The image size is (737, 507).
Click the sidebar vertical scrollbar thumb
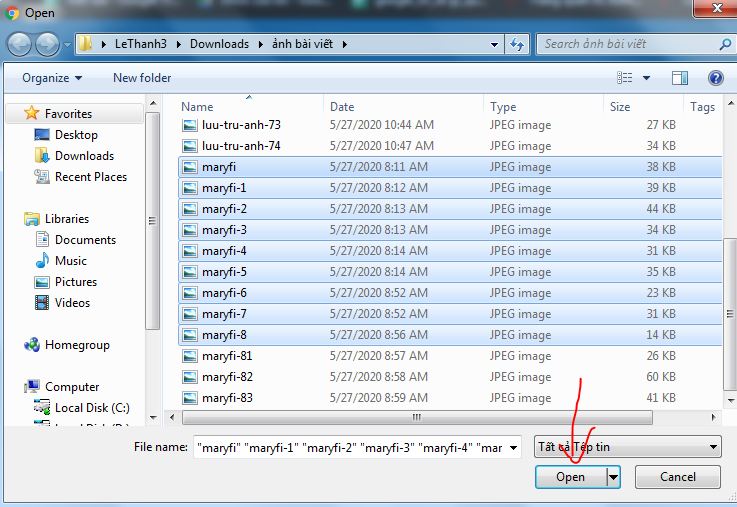tap(152, 221)
